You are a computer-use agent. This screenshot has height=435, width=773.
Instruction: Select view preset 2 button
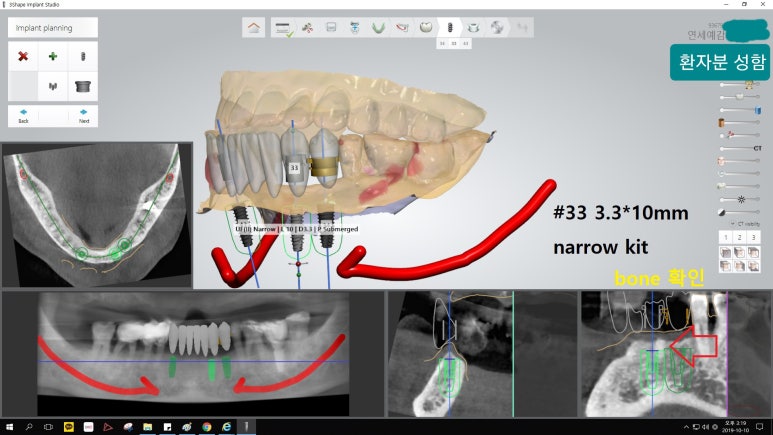tap(739, 237)
